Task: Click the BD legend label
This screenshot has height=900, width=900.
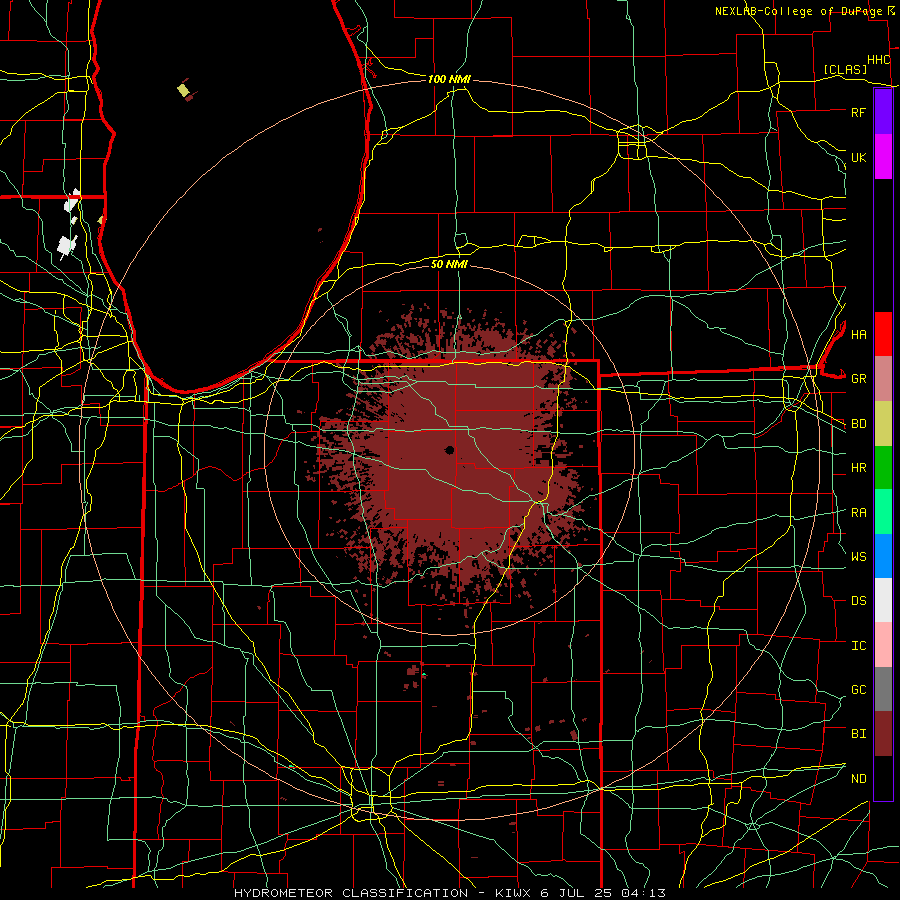Action: coord(858,424)
